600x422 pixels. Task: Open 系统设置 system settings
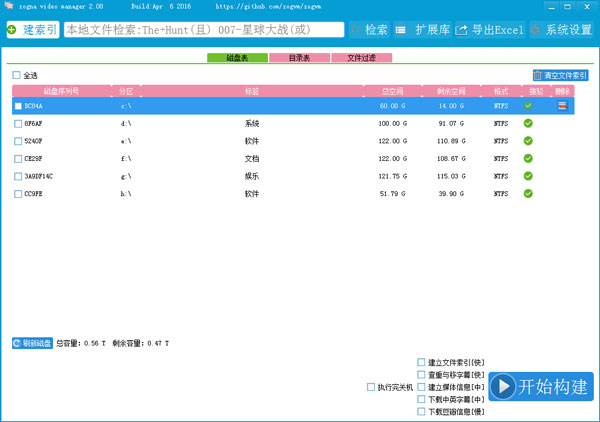[x=562, y=30]
